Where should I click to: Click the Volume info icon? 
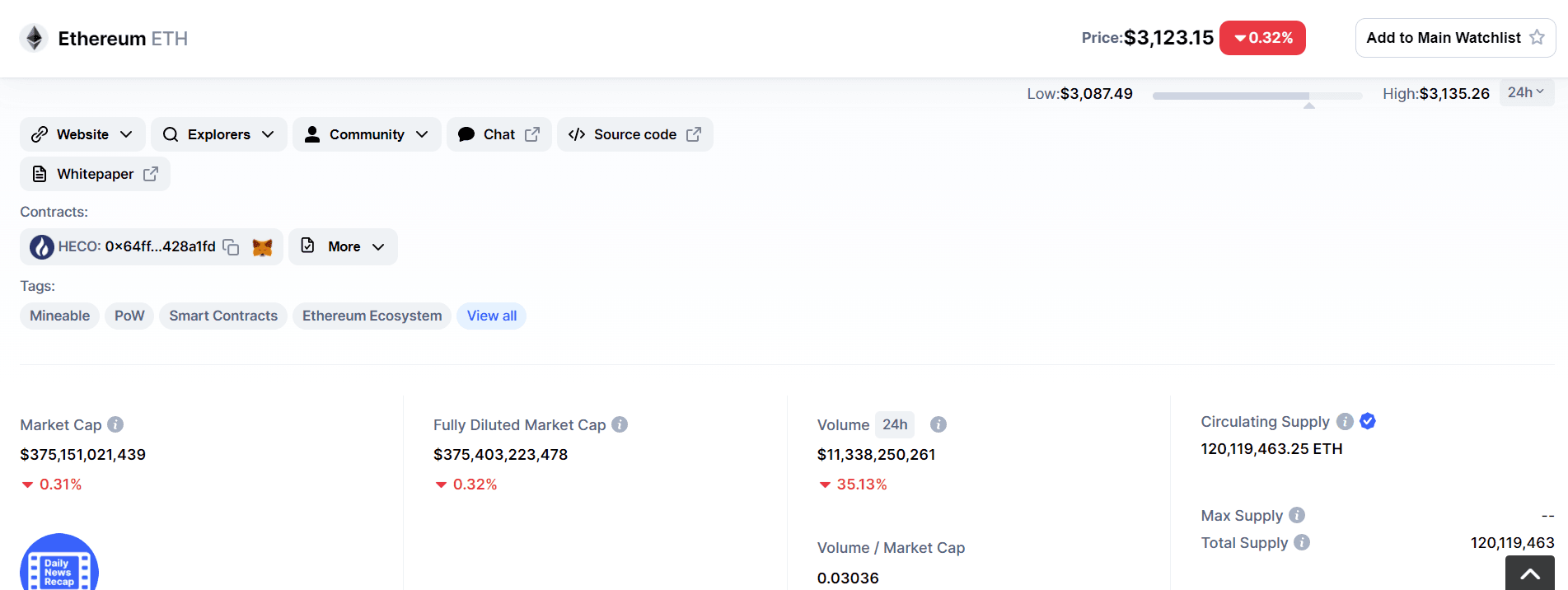point(938,424)
